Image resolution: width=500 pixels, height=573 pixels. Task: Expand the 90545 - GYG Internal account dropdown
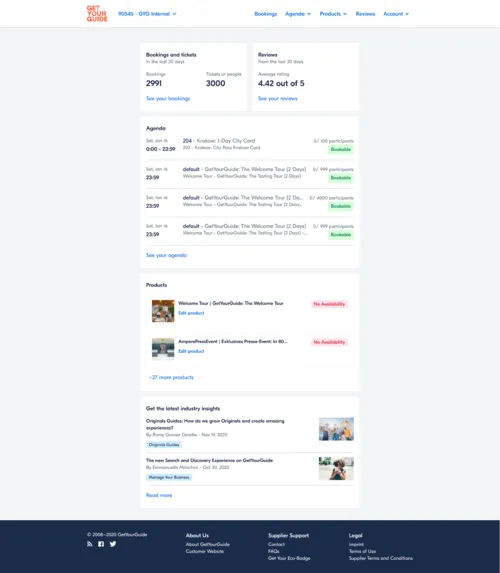(x=147, y=14)
